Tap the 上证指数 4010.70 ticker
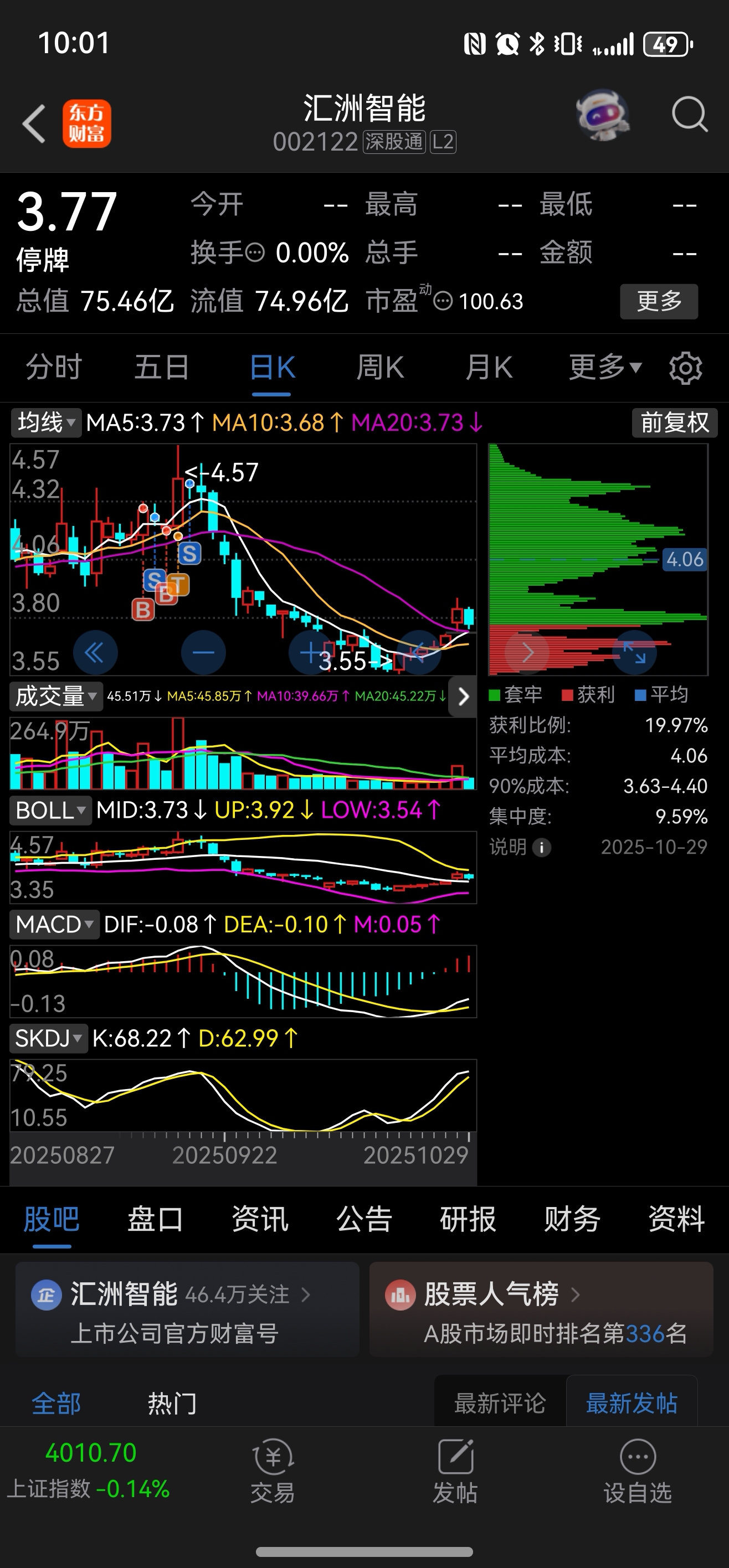Image resolution: width=729 pixels, height=1568 pixels. point(90,1470)
